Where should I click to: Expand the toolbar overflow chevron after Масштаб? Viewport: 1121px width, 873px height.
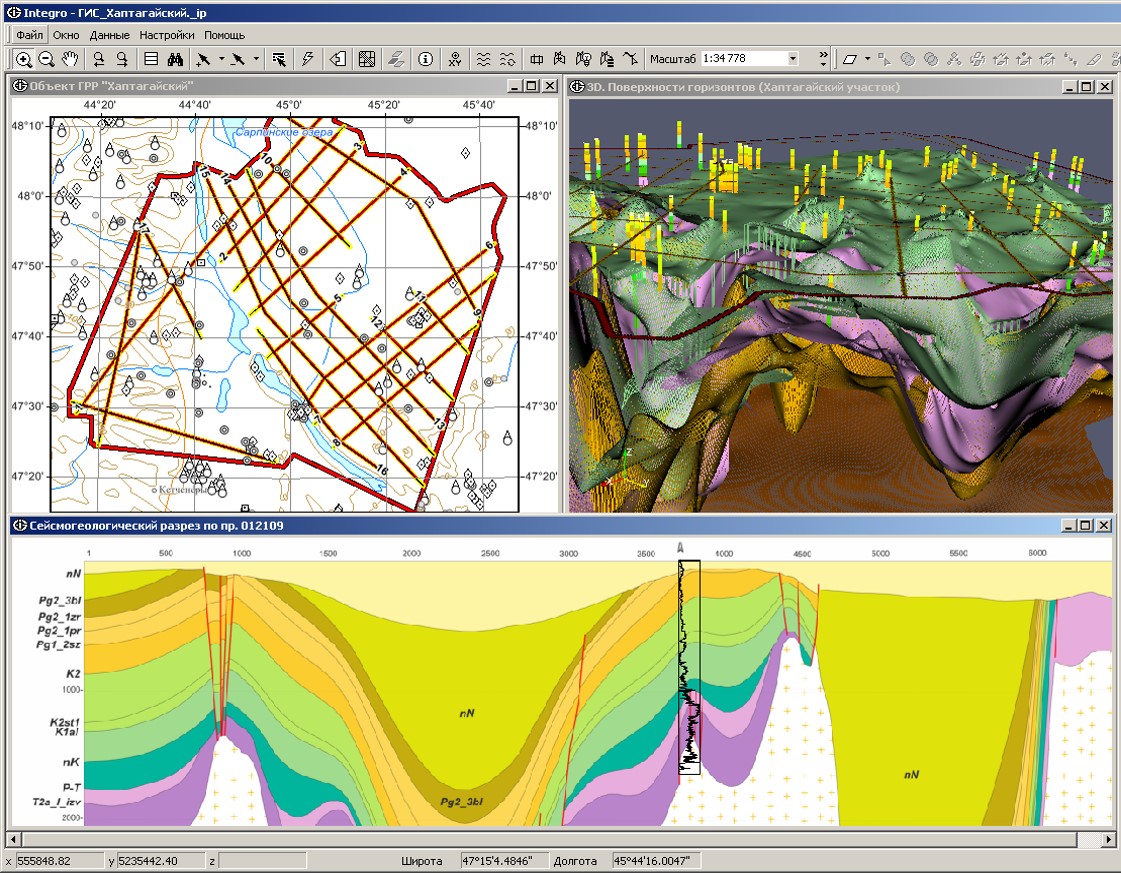pos(823,59)
